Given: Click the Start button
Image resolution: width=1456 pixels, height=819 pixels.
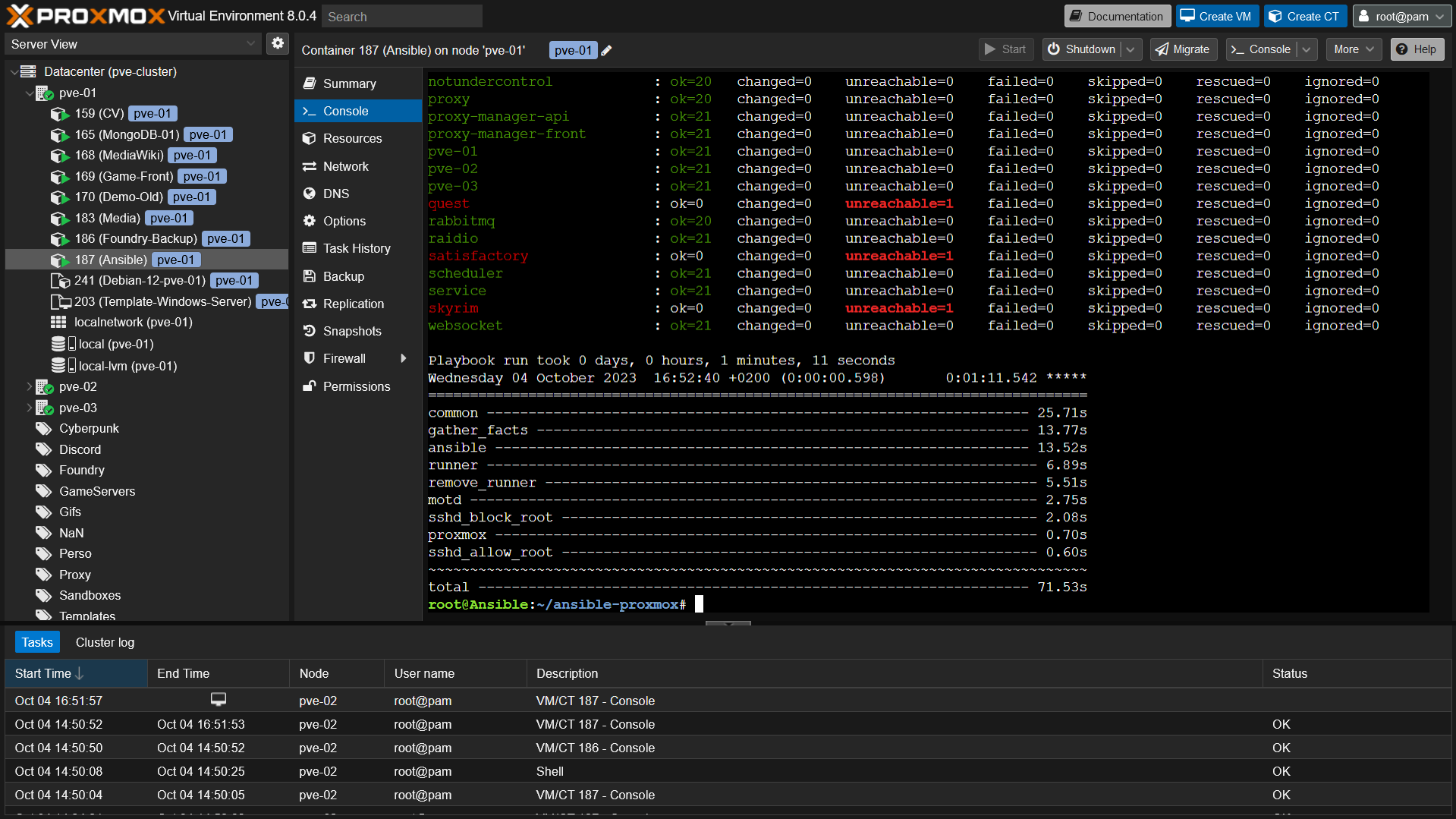Looking at the screenshot, I should [1005, 49].
